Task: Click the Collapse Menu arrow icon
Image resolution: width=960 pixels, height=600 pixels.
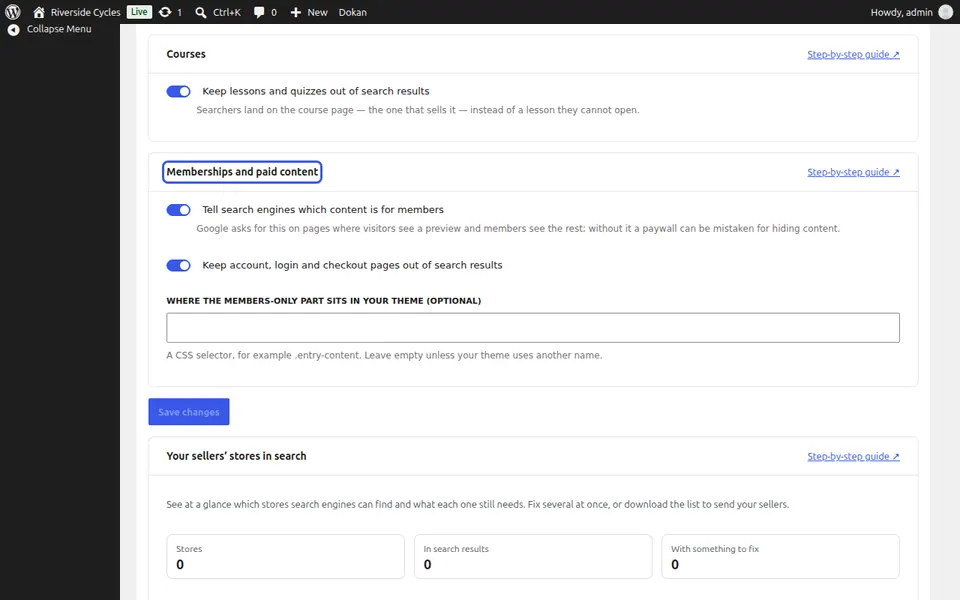Action: [x=13, y=29]
